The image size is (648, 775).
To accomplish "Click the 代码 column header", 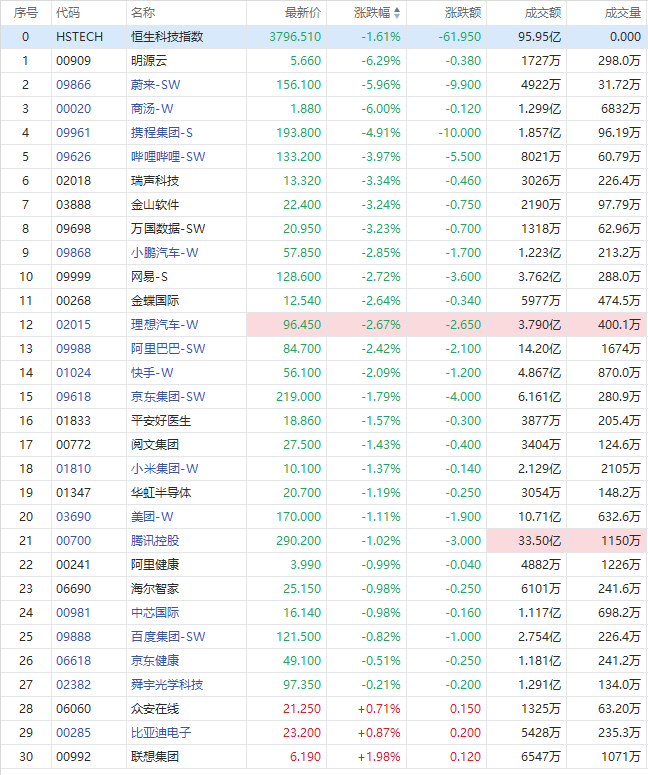I will (x=68, y=13).
